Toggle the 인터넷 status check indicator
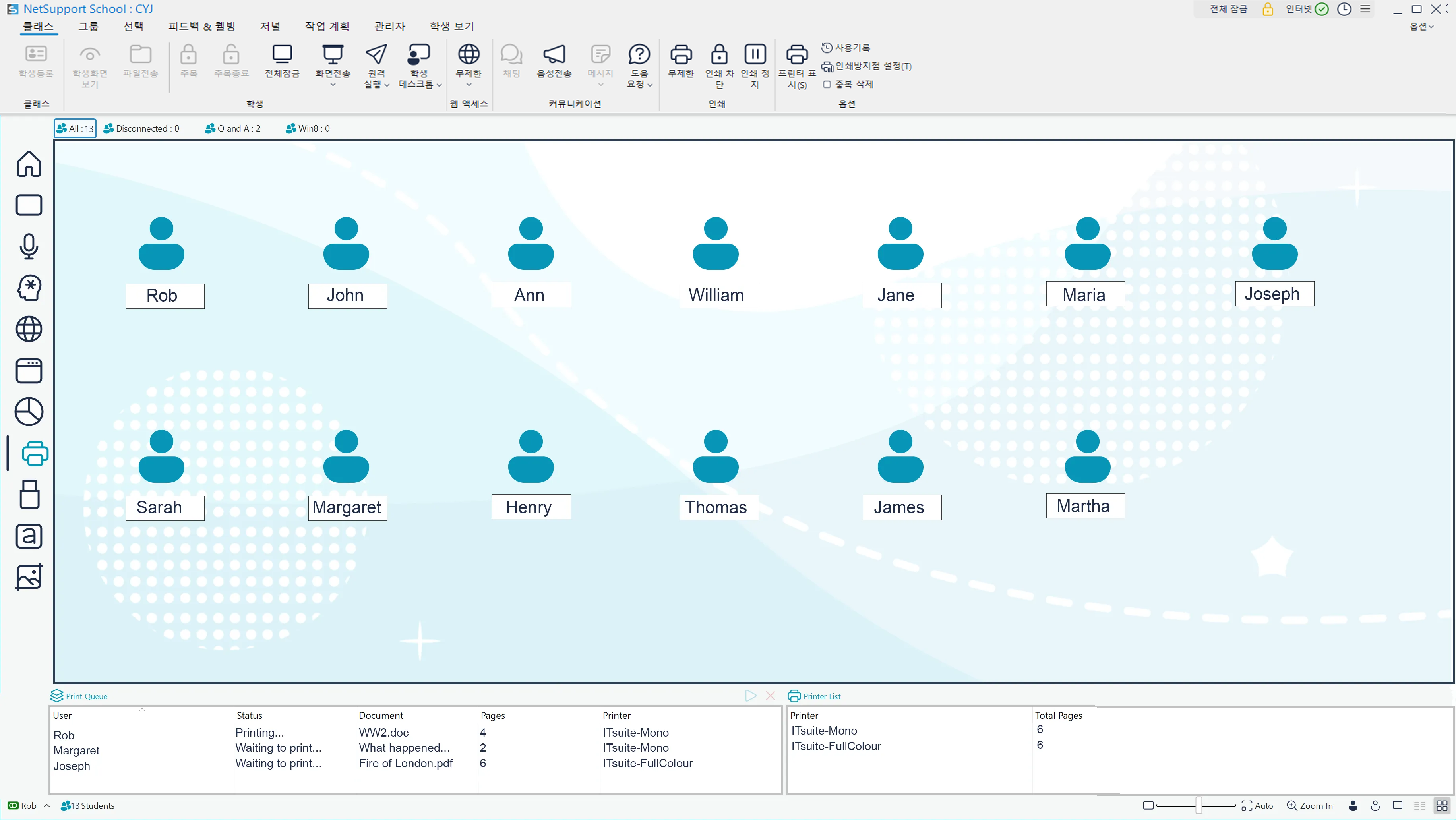 click(x=1321, y=9)
